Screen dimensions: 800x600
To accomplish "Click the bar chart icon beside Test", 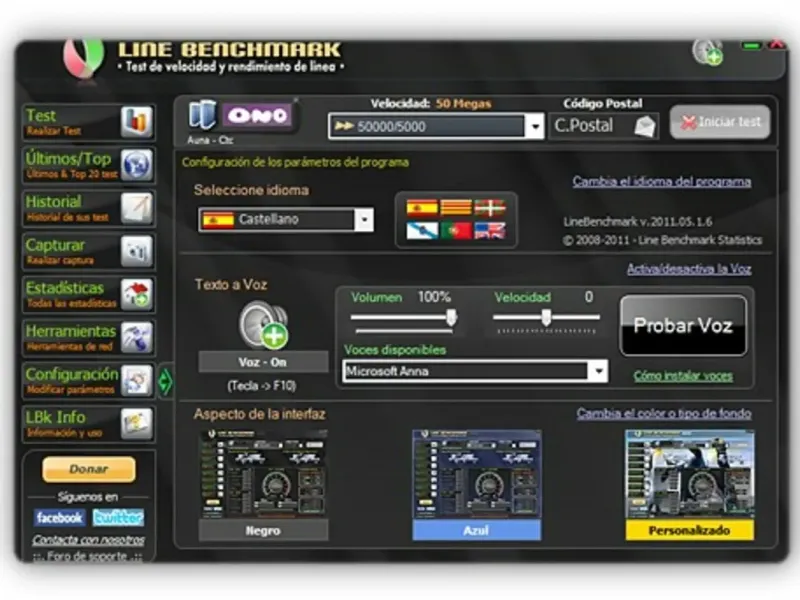I will pos(137,122).
